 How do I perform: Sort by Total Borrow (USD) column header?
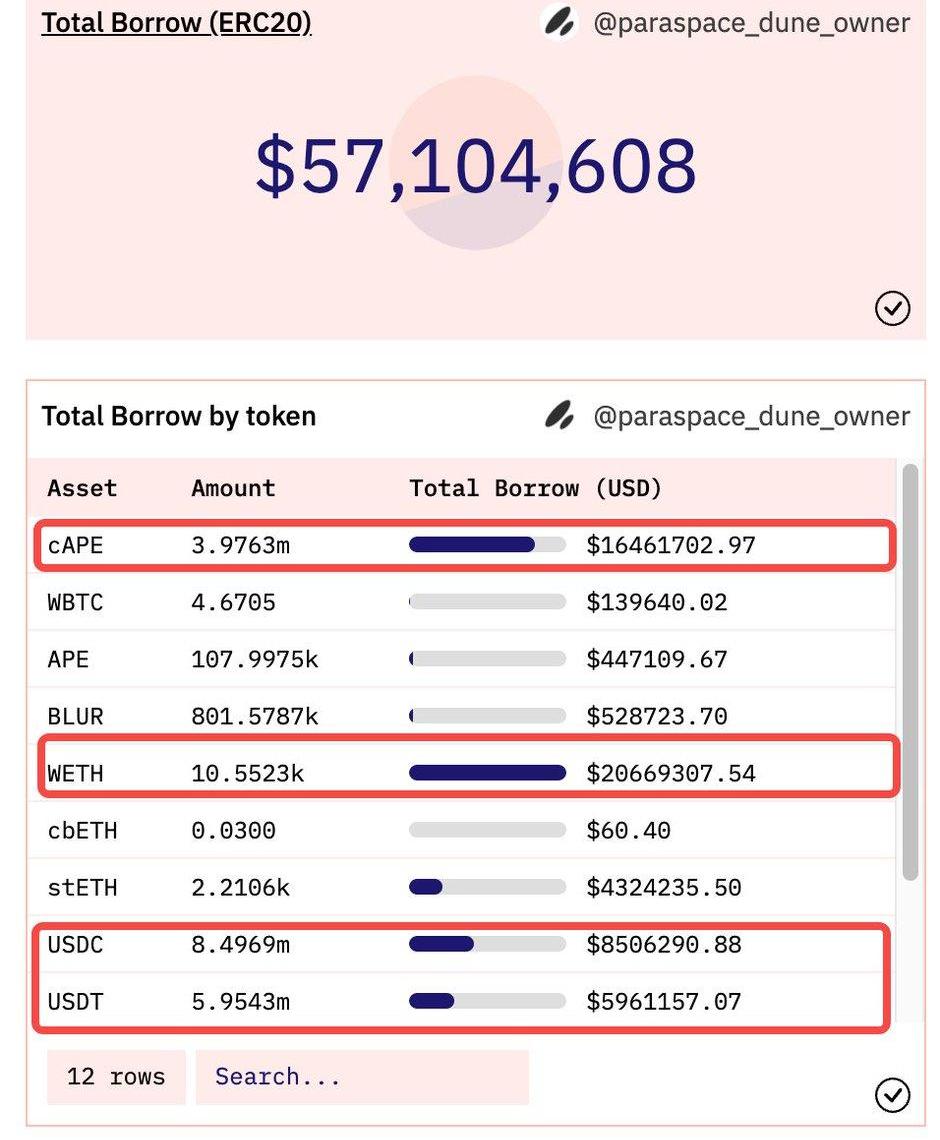[535, 488]
